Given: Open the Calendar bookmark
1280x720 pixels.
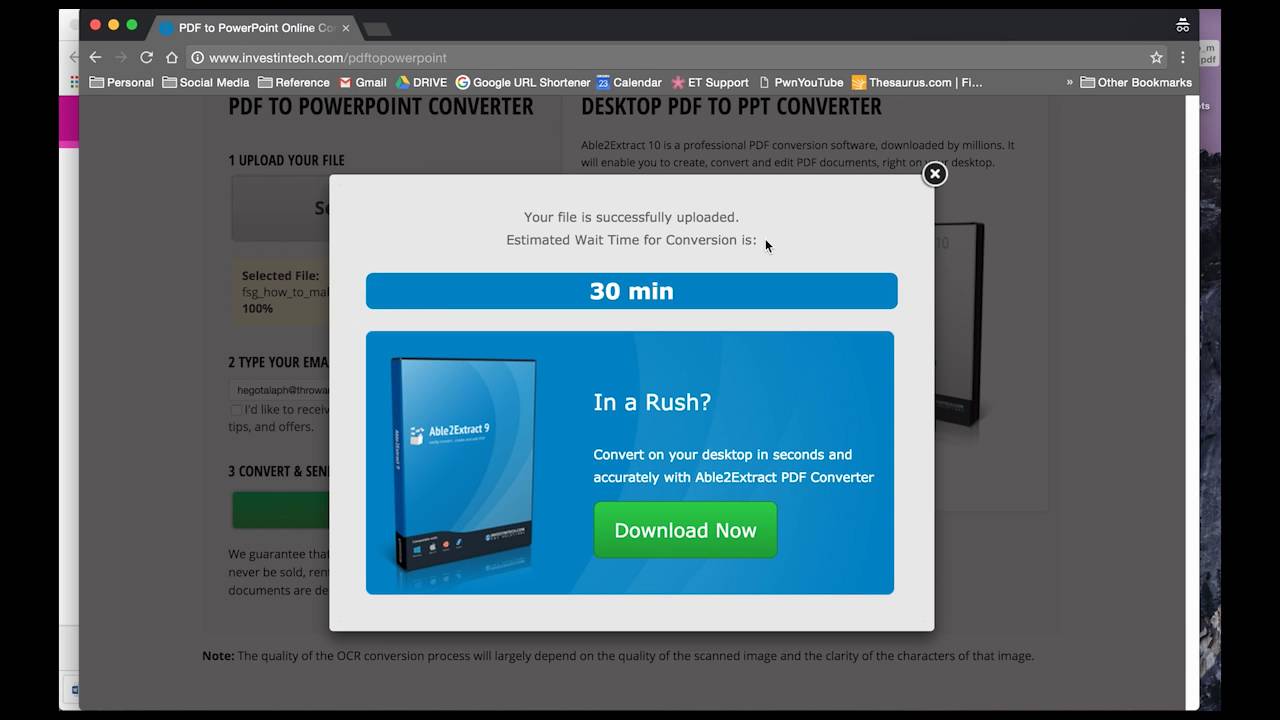Looking at the screenshot, I should click(629, 82).
